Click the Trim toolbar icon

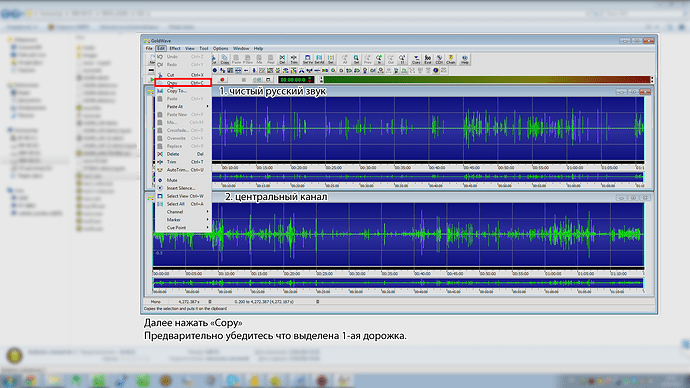point(294,59)
